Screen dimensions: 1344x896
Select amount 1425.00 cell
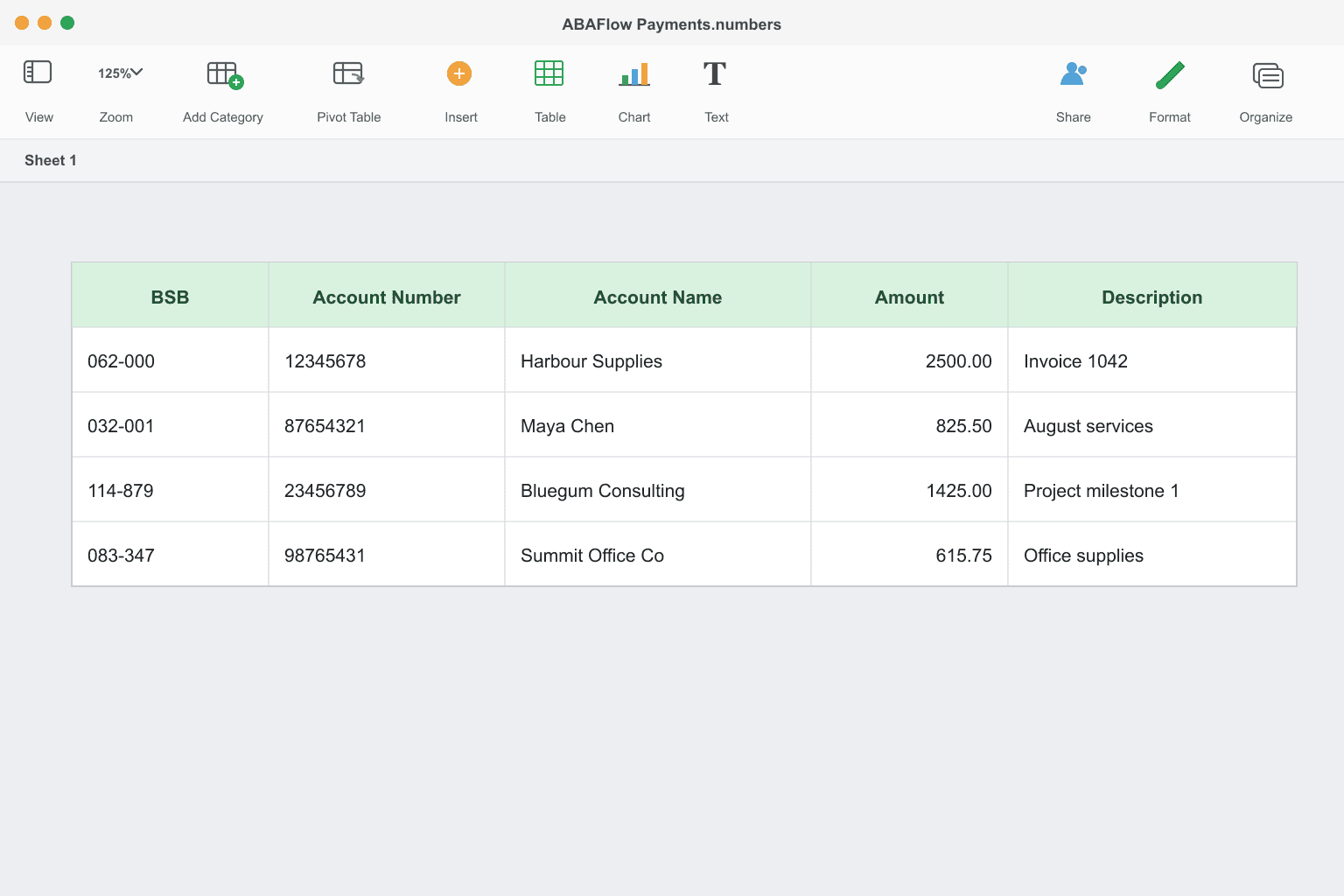pyautogui.click(x=910, y=490)
